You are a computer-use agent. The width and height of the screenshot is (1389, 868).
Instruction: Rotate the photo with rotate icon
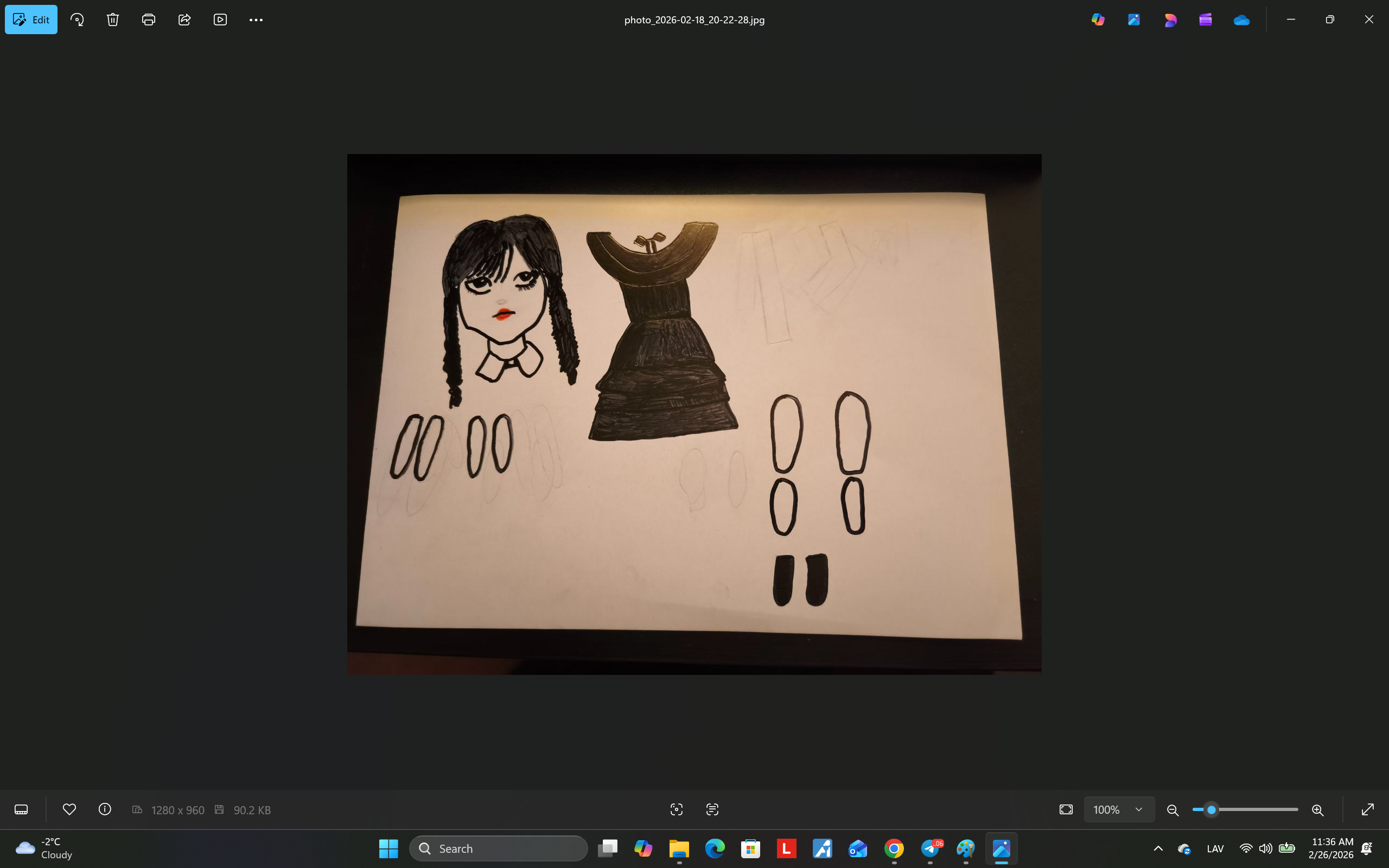77,20
